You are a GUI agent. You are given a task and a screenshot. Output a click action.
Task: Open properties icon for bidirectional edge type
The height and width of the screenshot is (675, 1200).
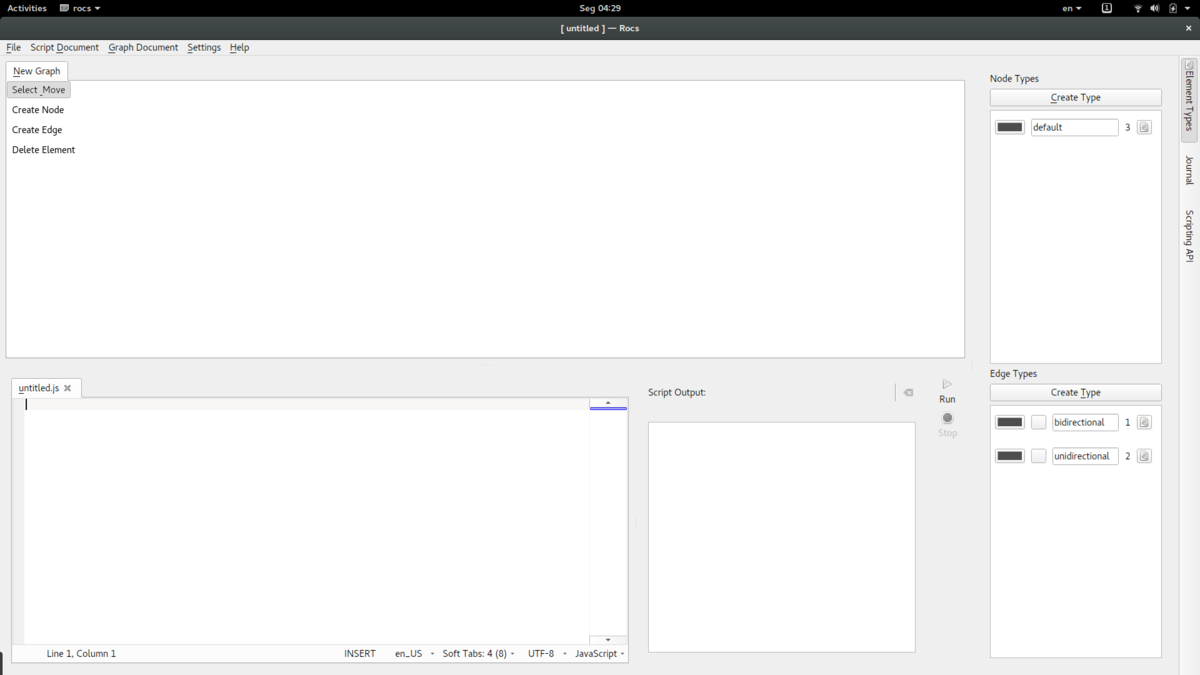[x=1144, y=423]
